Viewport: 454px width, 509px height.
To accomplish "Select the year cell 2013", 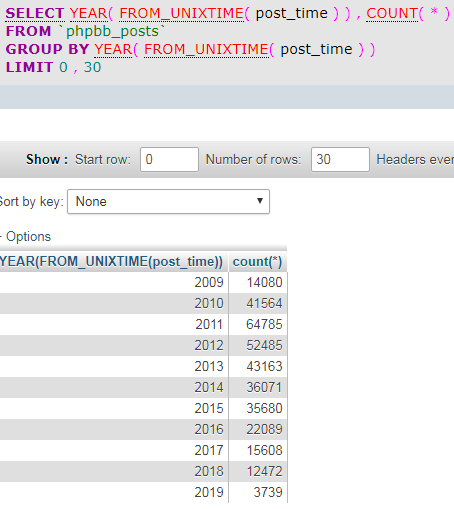I will (x=209, y=366).
